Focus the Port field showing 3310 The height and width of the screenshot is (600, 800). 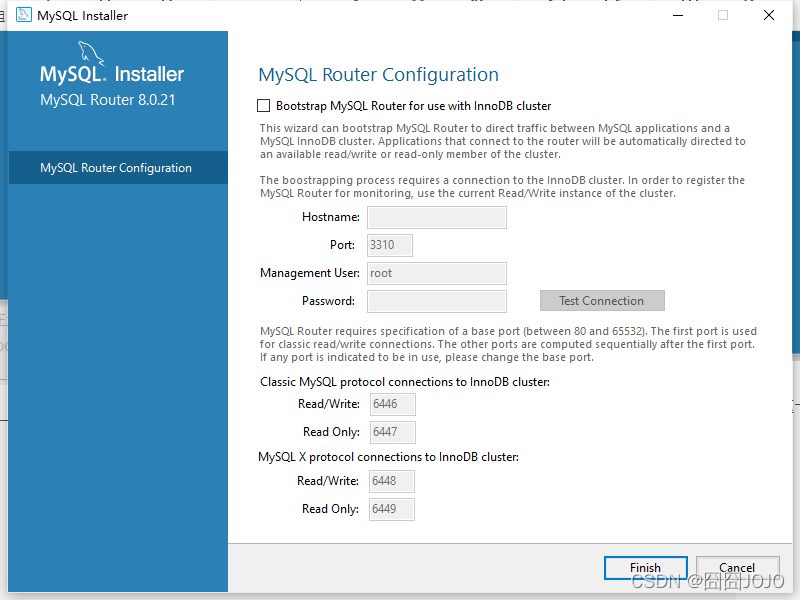(390, 245)
